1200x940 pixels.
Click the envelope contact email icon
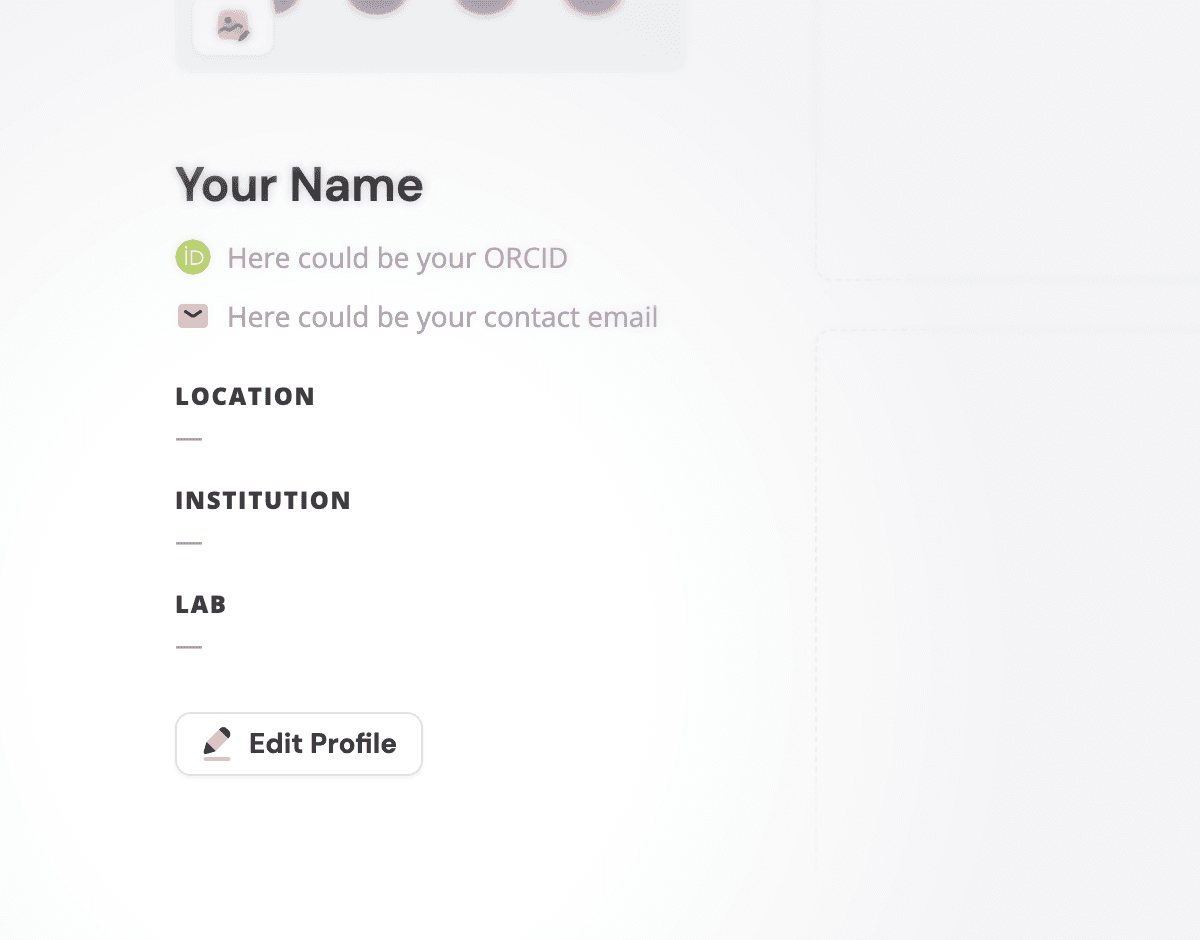click(192, 315)
